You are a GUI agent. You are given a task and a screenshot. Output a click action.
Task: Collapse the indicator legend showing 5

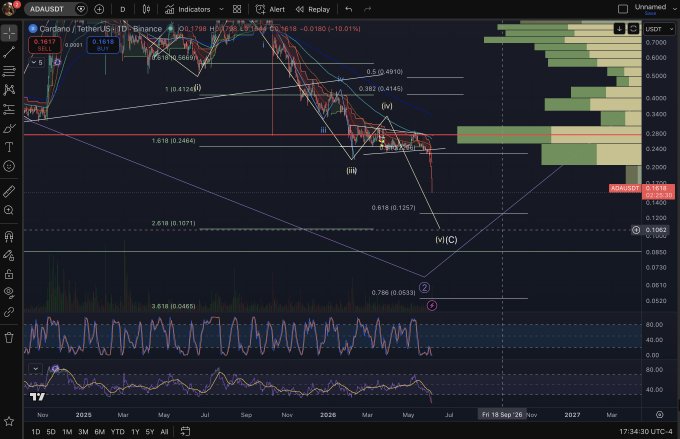click(37, 62)
